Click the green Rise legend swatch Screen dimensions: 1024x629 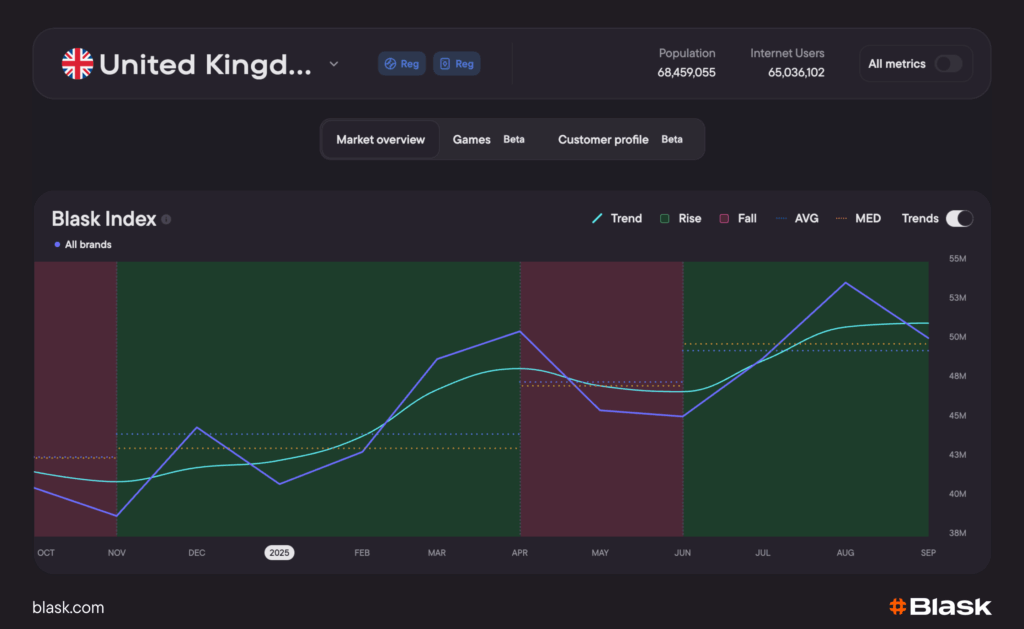tap(665, 218)
